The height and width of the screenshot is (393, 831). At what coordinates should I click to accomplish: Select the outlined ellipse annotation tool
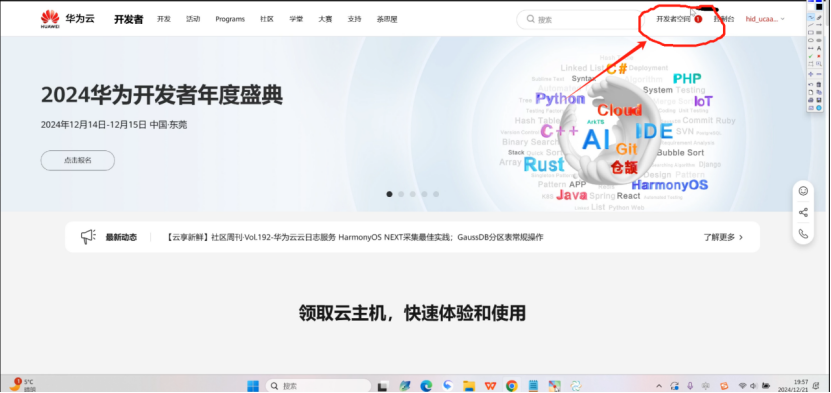click(x=811, y=40)
